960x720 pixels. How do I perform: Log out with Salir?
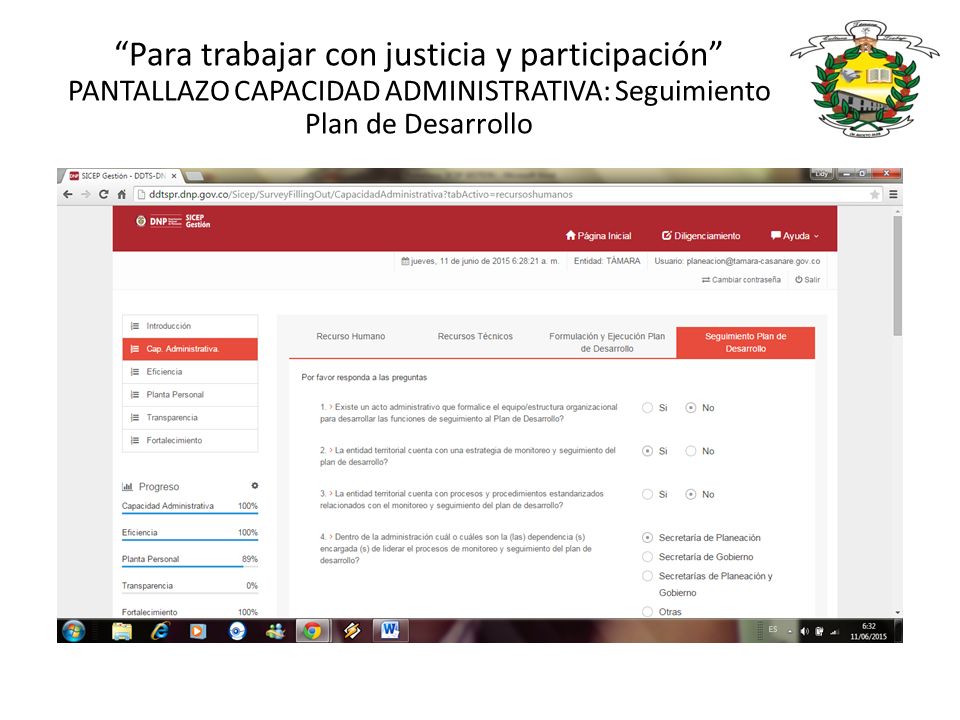pyautogui.click(x=808, y=279)
